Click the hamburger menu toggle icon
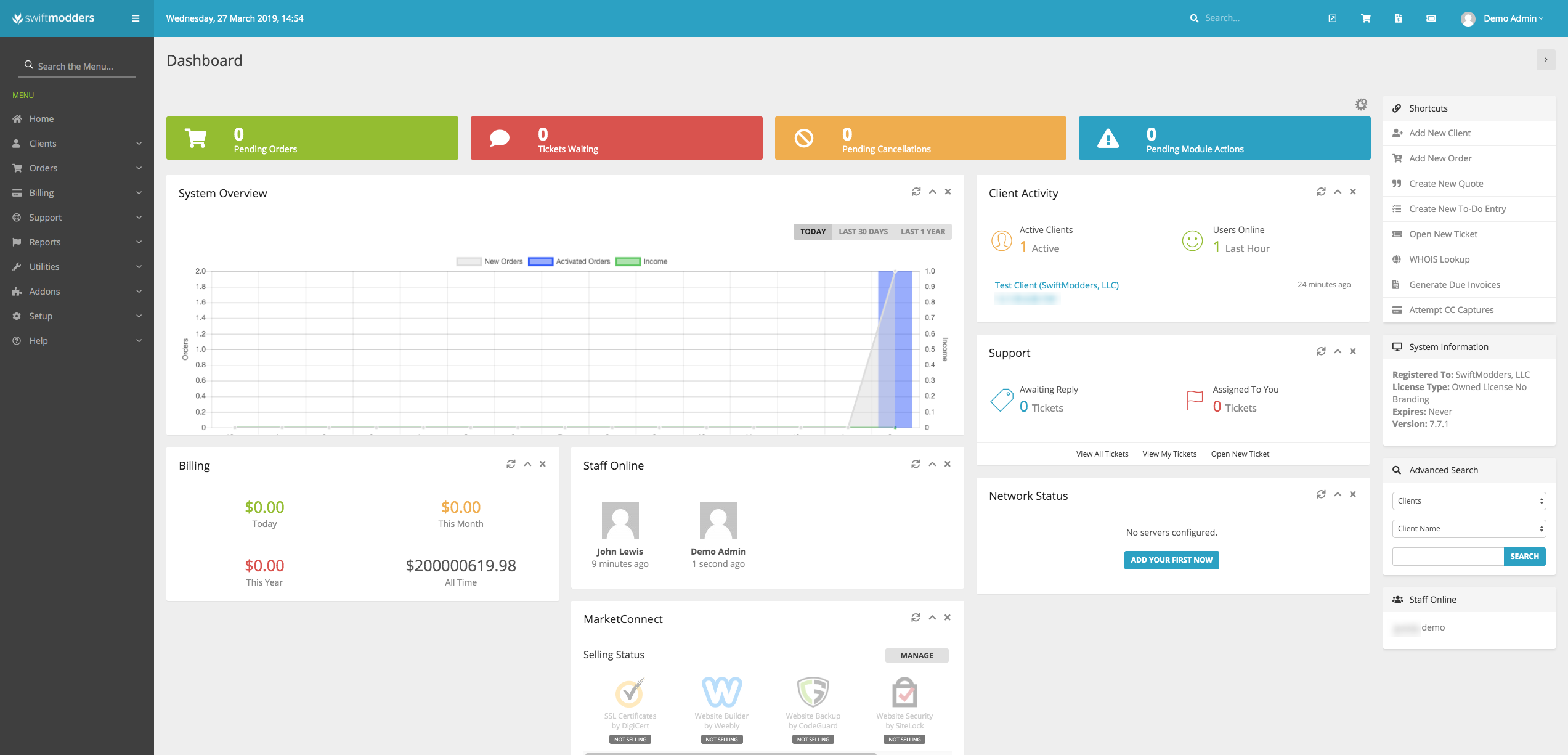The width and height of the screenshot is (1568, 755). click(x=136, y=18)
